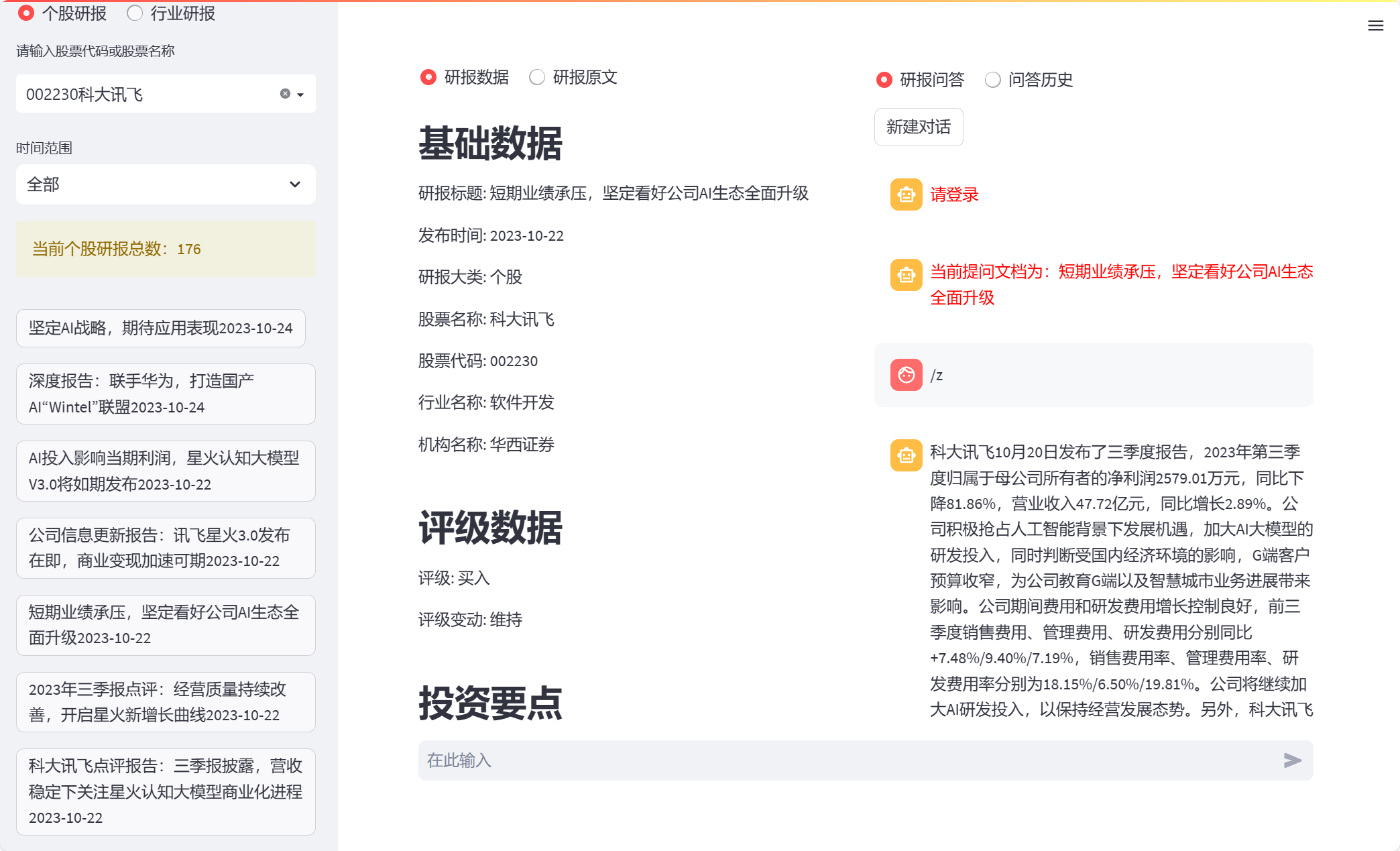Click the robot avatar beside 请登录
Viewport: 1400px width, 851px height.
click(x=906, y=194)
